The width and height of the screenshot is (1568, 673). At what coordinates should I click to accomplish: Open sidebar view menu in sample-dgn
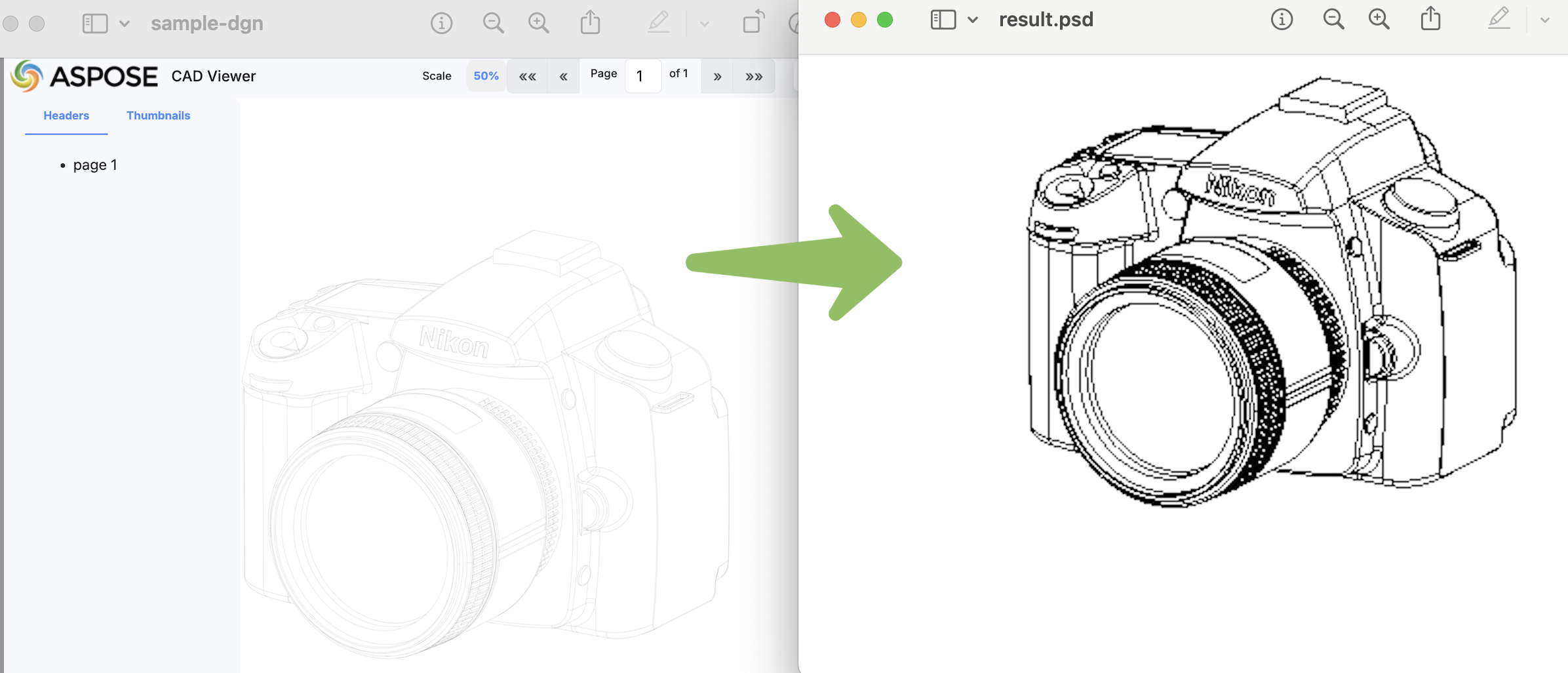pos(125,24)
